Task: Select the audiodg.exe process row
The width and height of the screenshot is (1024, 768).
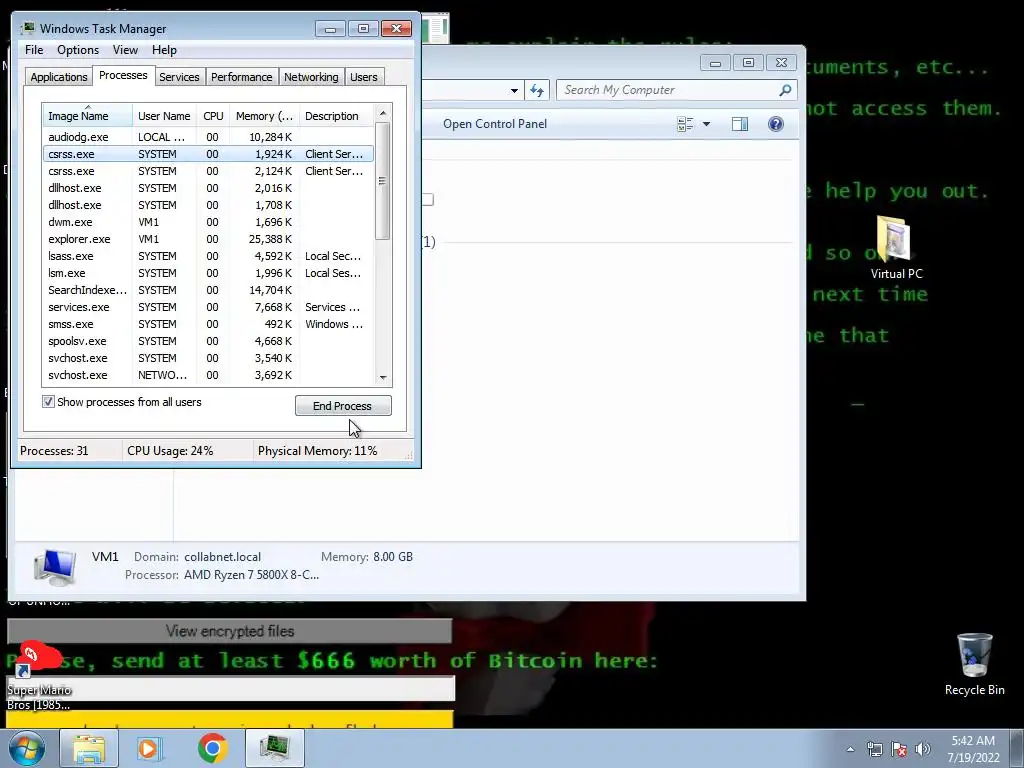Action: pos(208,136)
